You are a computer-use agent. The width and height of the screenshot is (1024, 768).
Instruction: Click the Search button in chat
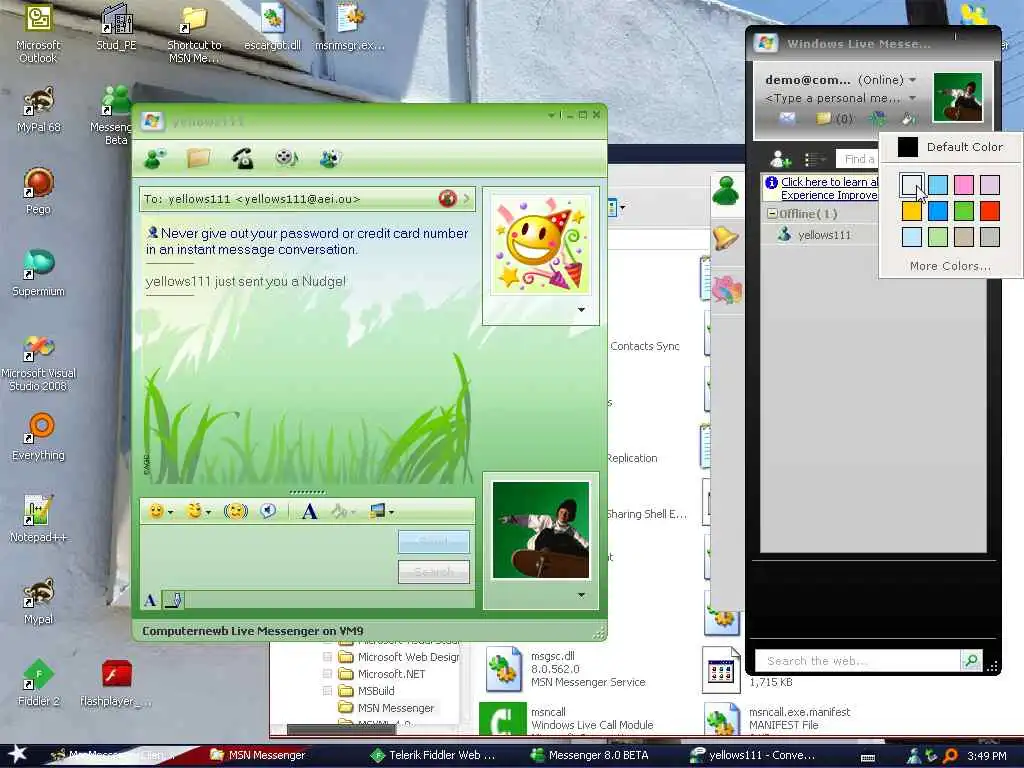(434, 571)
